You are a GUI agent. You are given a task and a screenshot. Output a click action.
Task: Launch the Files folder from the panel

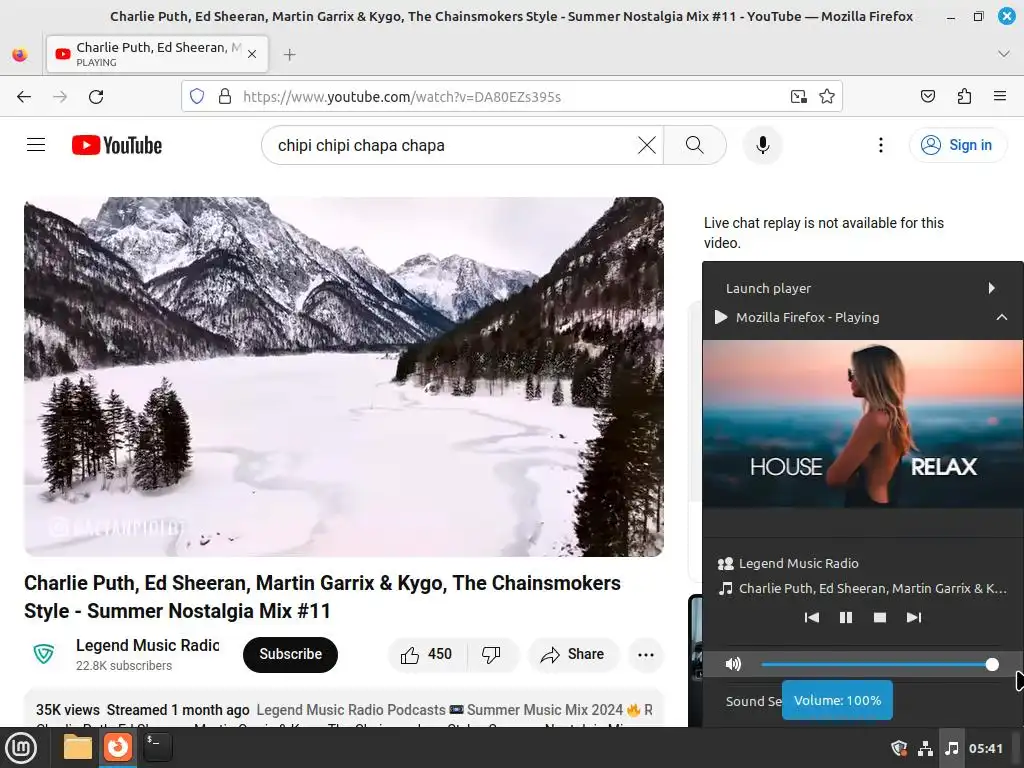pyautogui.click(x=77, y=747)
